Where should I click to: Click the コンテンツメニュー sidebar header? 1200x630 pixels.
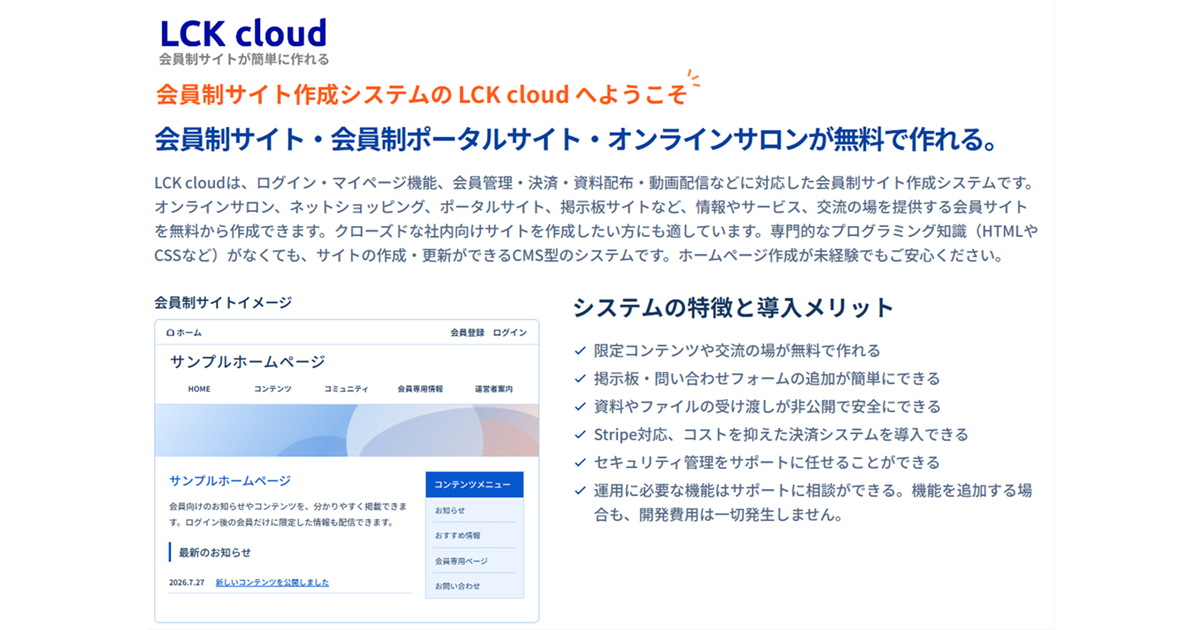tap(474, 484)
